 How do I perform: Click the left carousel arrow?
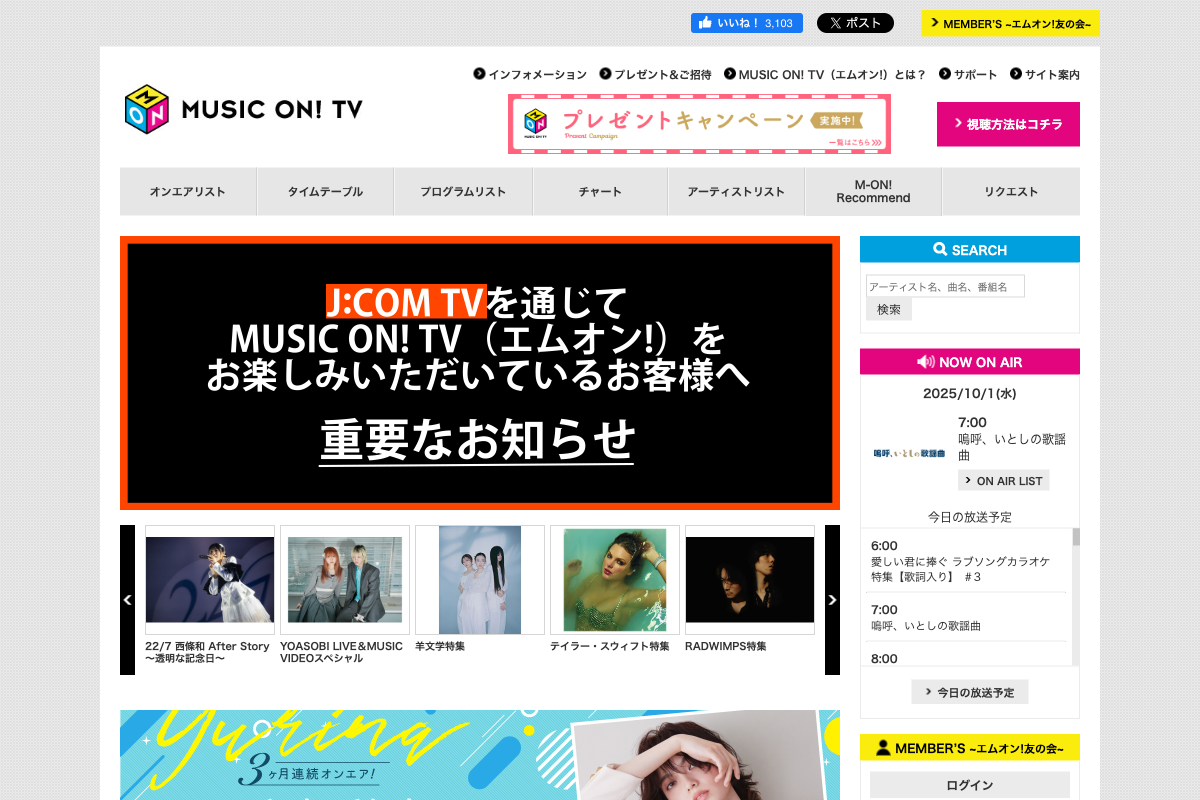pos(127,600)
